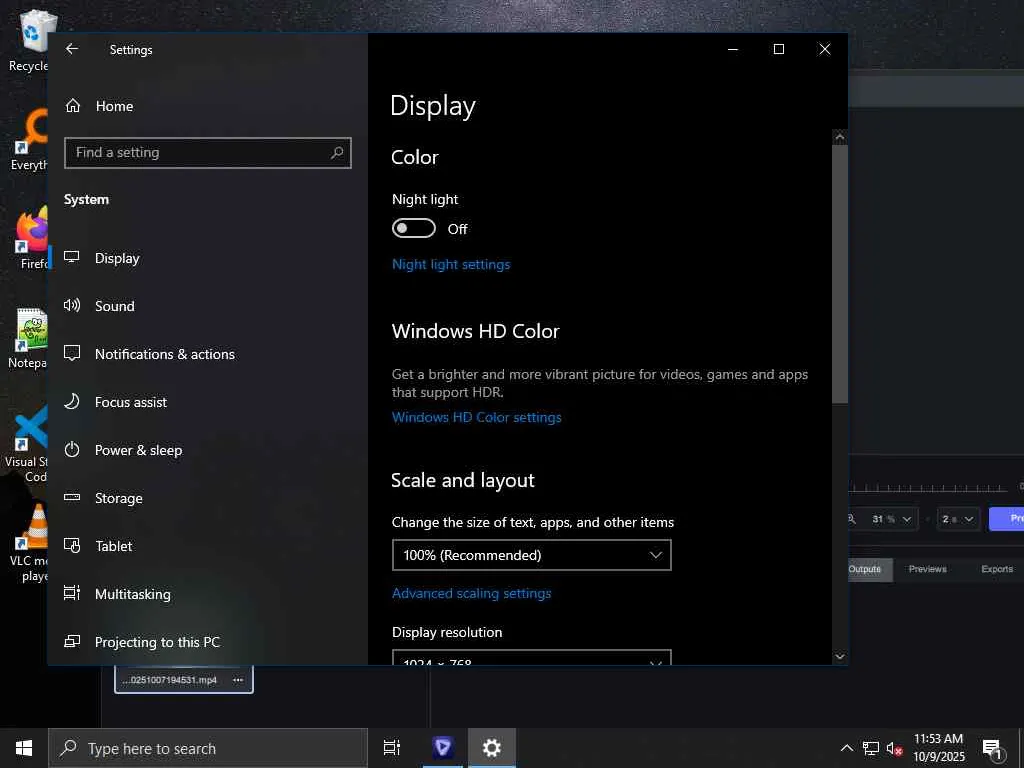Go back with the Settings back arrow

(x=72, y=49)
